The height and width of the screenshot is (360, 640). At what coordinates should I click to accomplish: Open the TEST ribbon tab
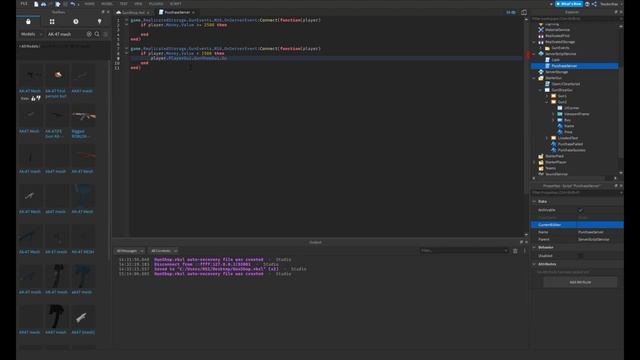pos(123,4)
